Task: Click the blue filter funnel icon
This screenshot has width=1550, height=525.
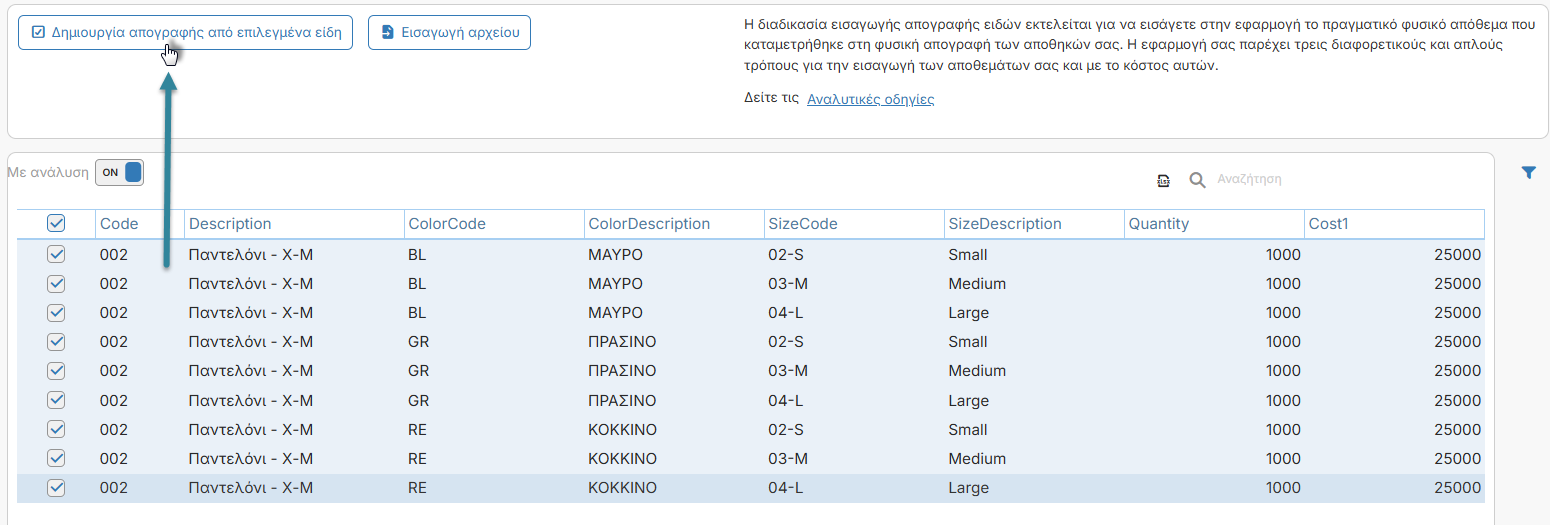Action: [x=1528, y=173]
